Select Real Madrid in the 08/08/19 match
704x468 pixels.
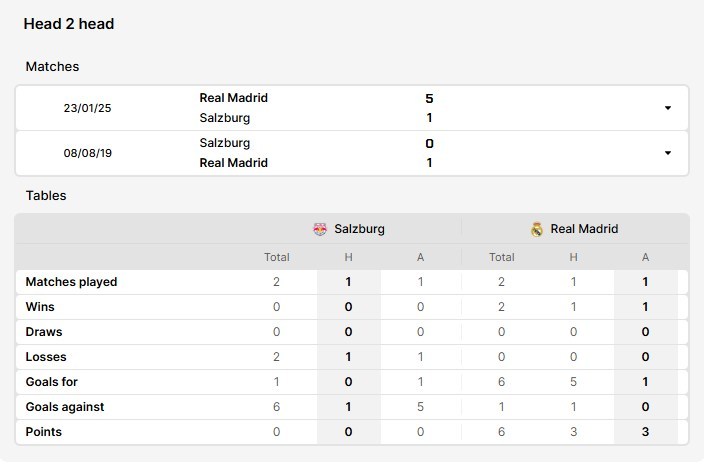coord(233,163)
